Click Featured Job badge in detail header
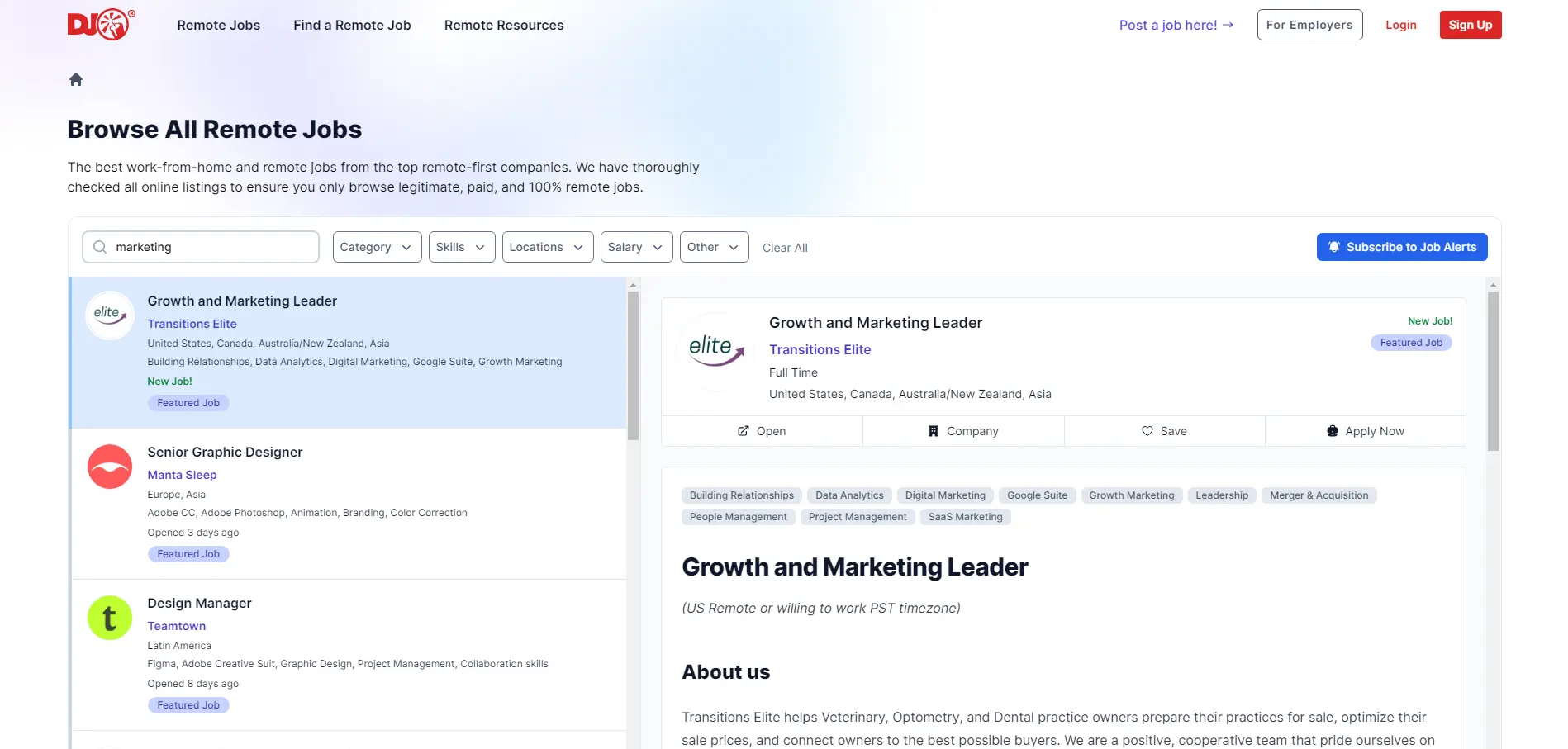1568x749 pixels. pos(1411,343)
